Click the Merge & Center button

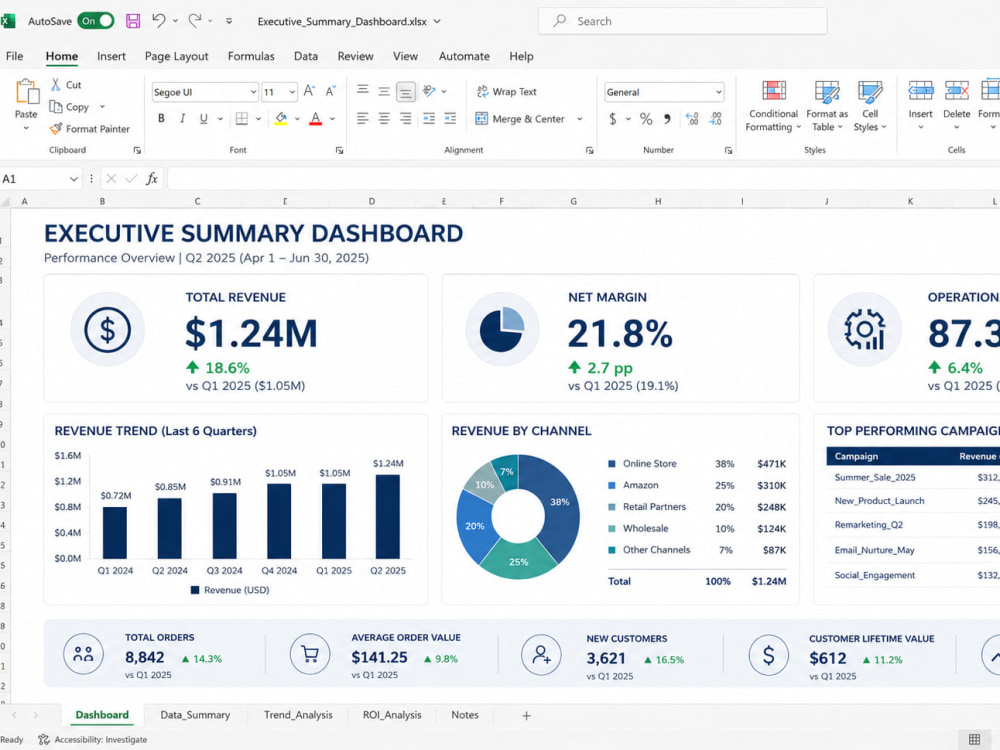coord(520,119)
